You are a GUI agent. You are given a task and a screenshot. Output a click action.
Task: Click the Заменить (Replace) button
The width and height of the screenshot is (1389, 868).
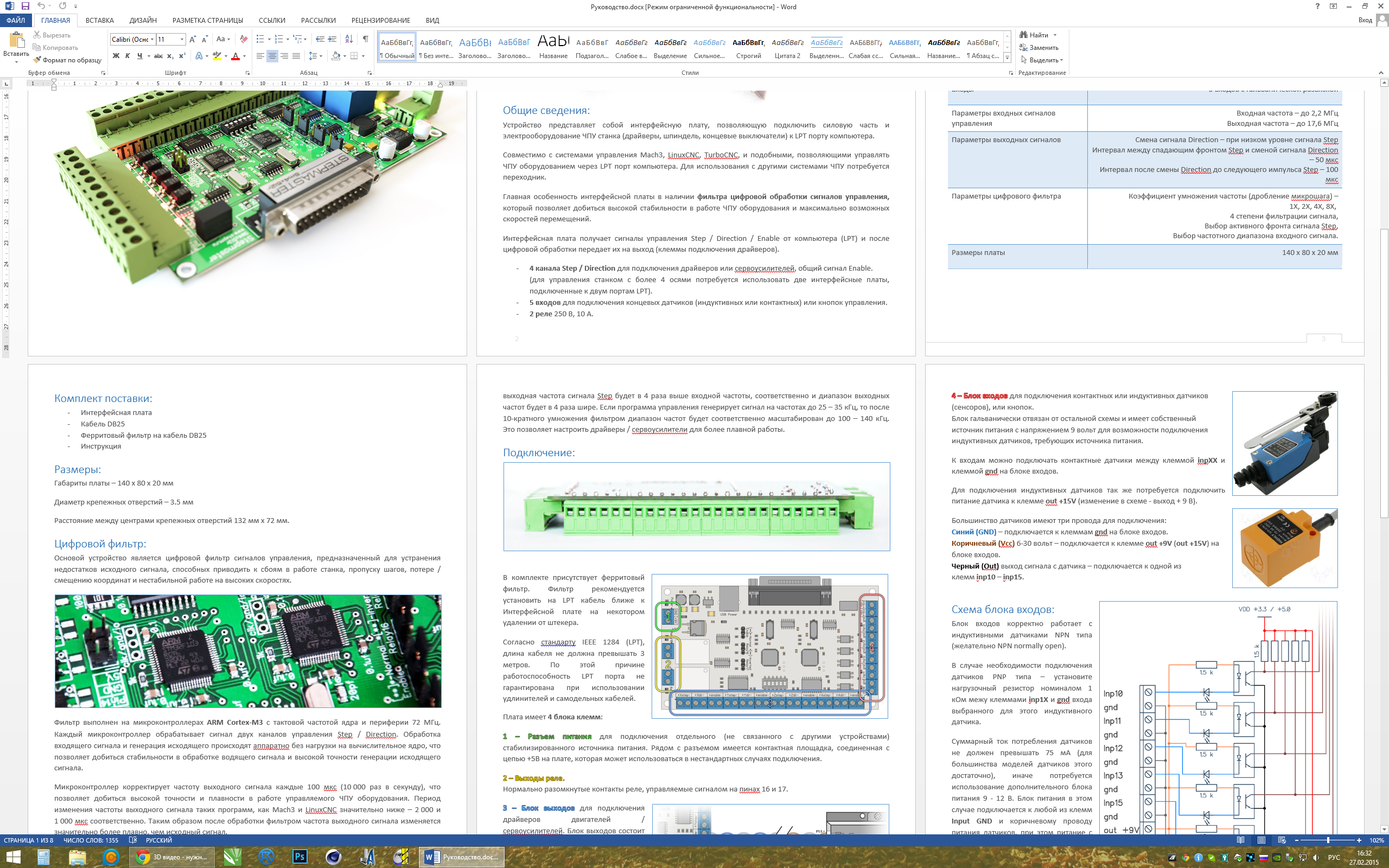(x=1039, y=48)
